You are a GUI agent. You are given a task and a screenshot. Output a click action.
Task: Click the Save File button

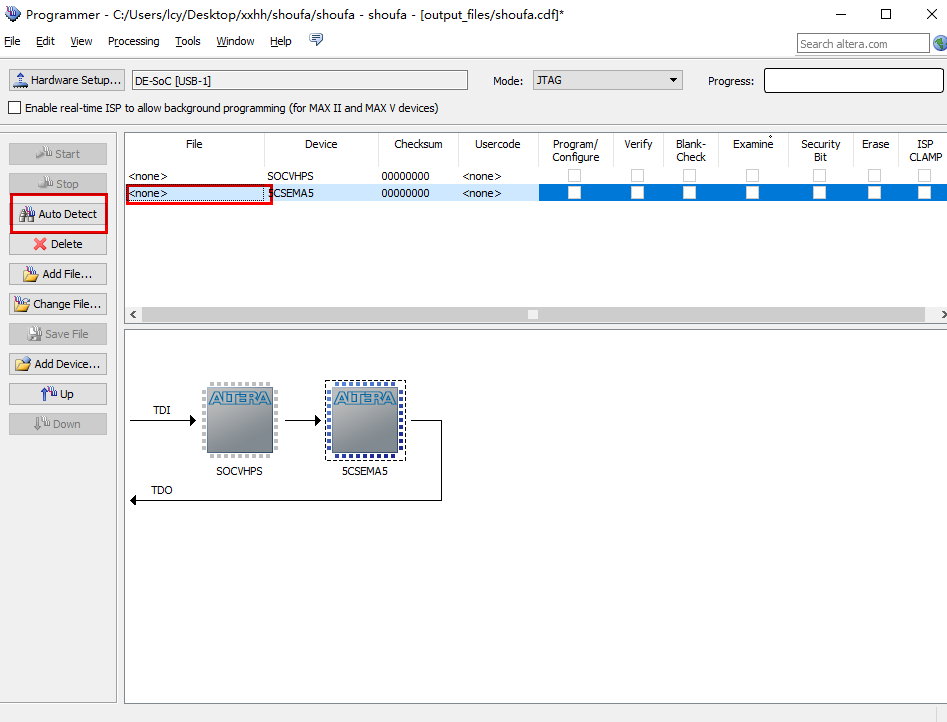pos(58,333)
